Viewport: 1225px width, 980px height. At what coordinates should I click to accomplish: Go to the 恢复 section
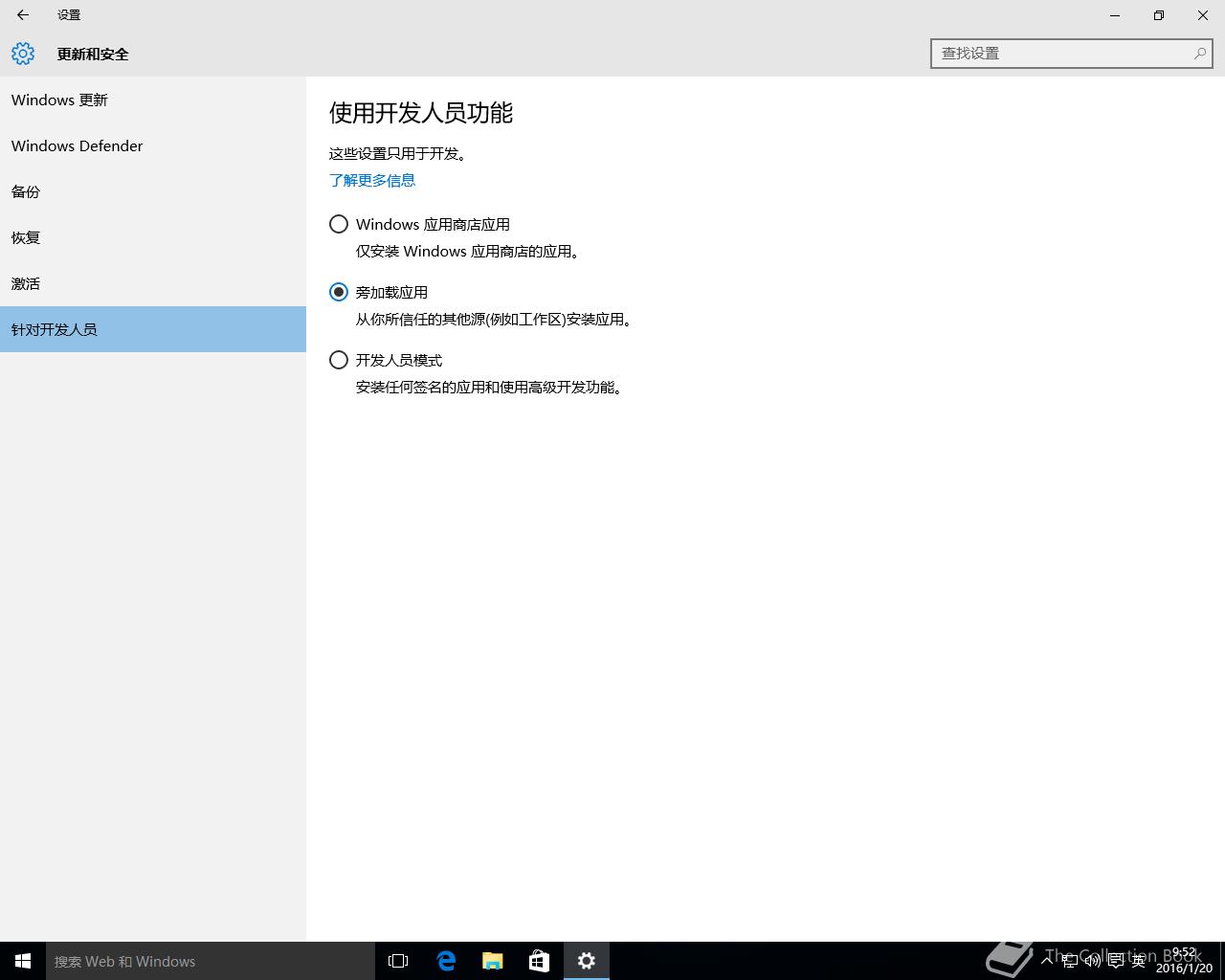[153, 237]
